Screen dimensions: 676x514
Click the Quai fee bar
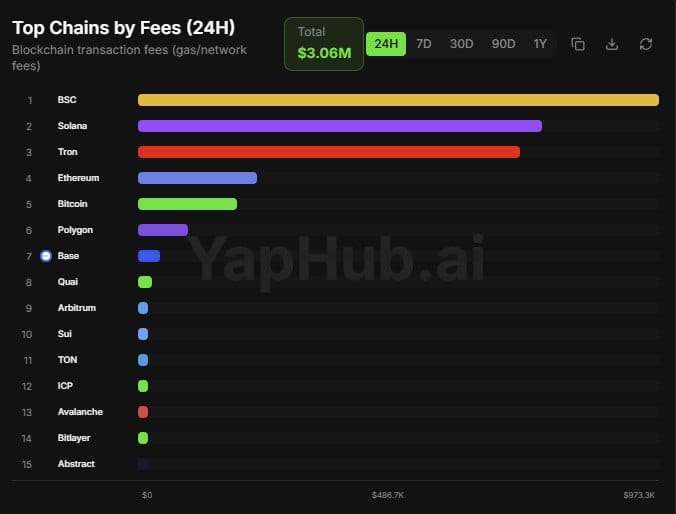(145, 282)
